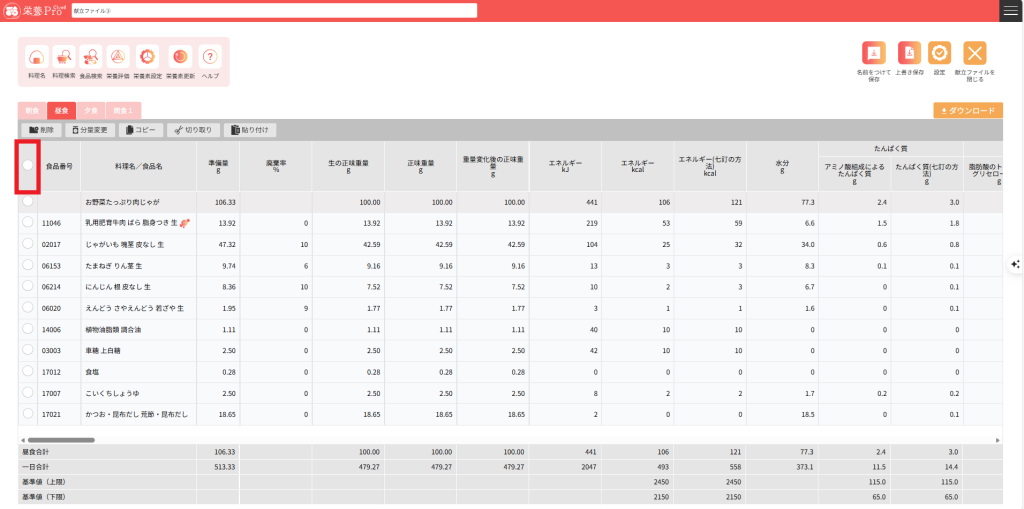Check the row 17012 食塩 checkbox
Viewport: 1024px width, 509px height.
click(x=28, y=371)
